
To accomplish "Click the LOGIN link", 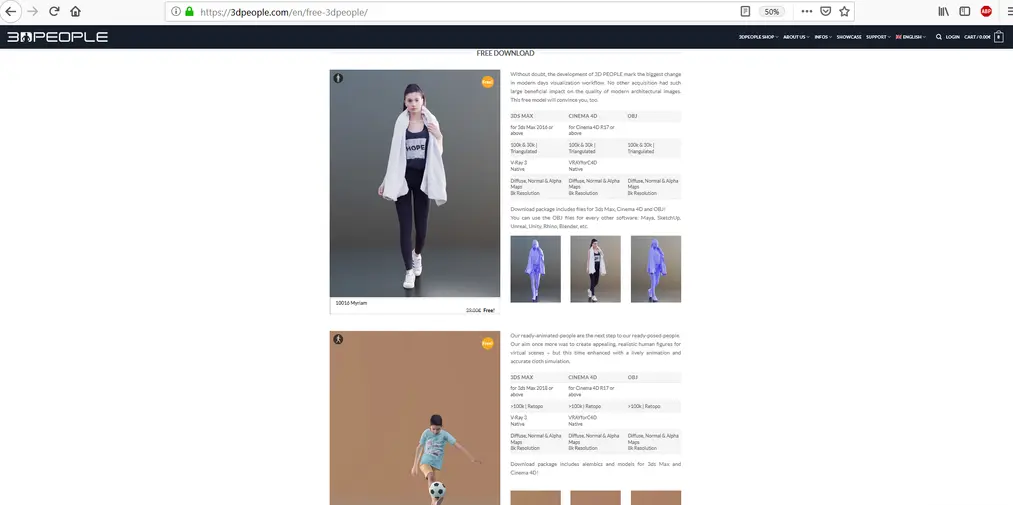I will 952,37.
